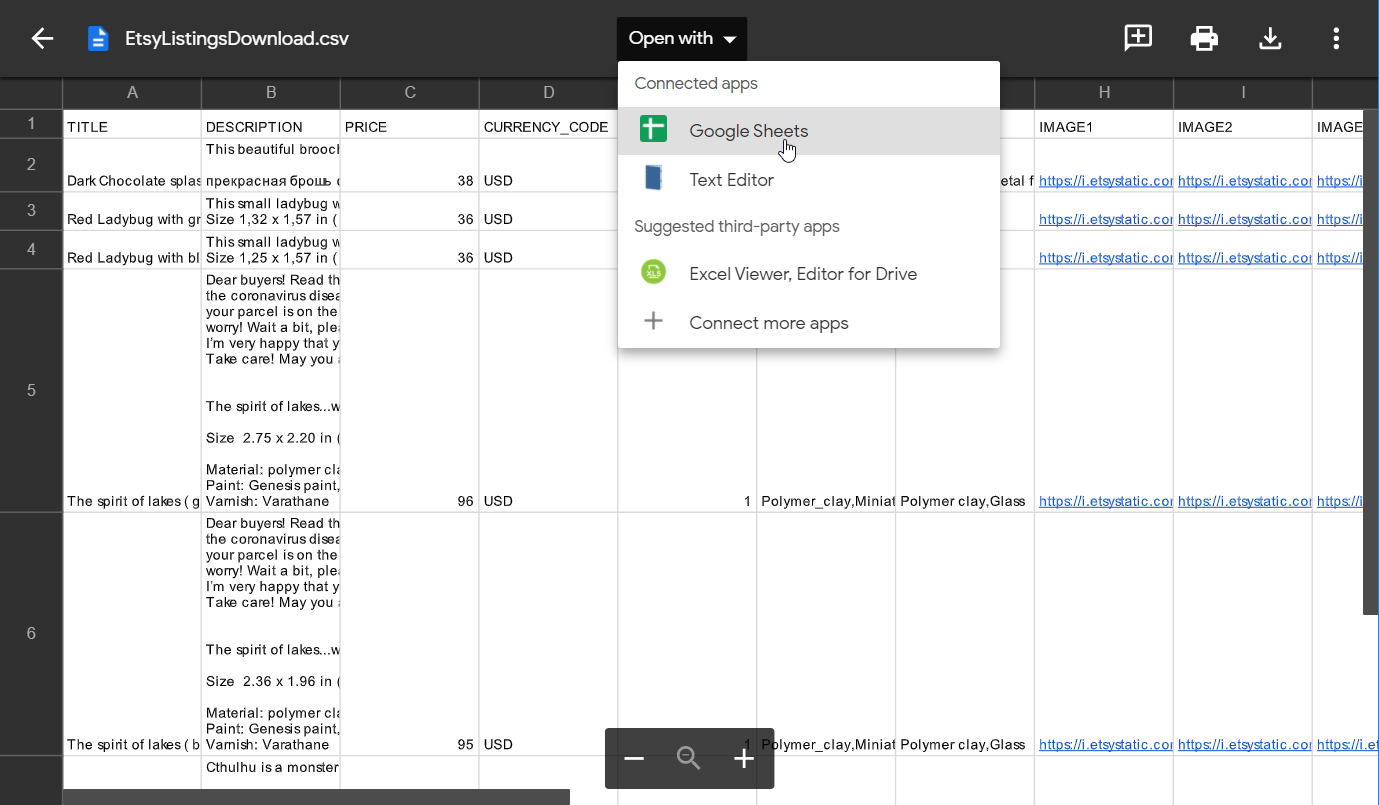Go back with the left arrow icon
The width and height of the screenshot is (1379, 805).
point(42,39)
